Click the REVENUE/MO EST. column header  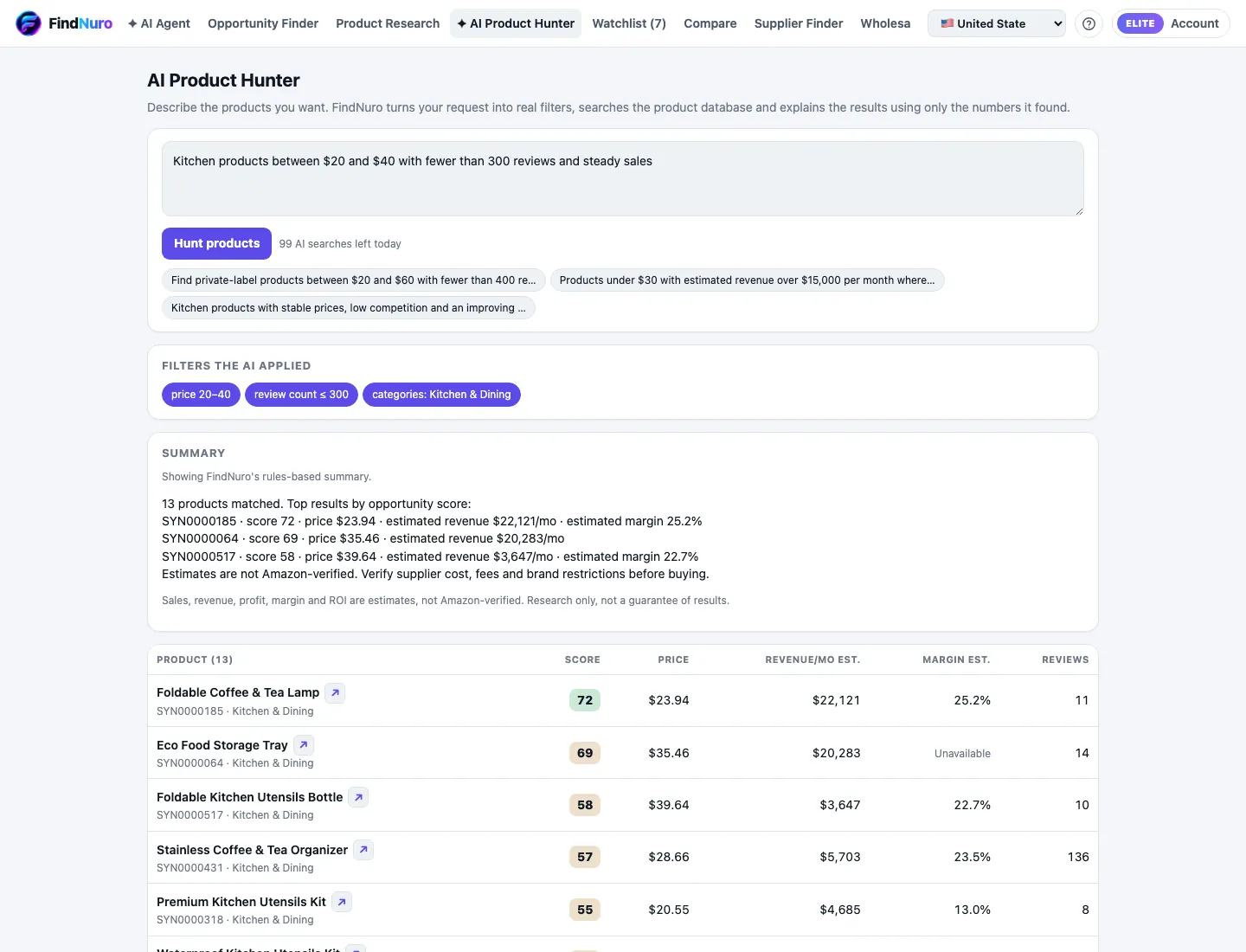pyautogui.click(x=812, y=659)
